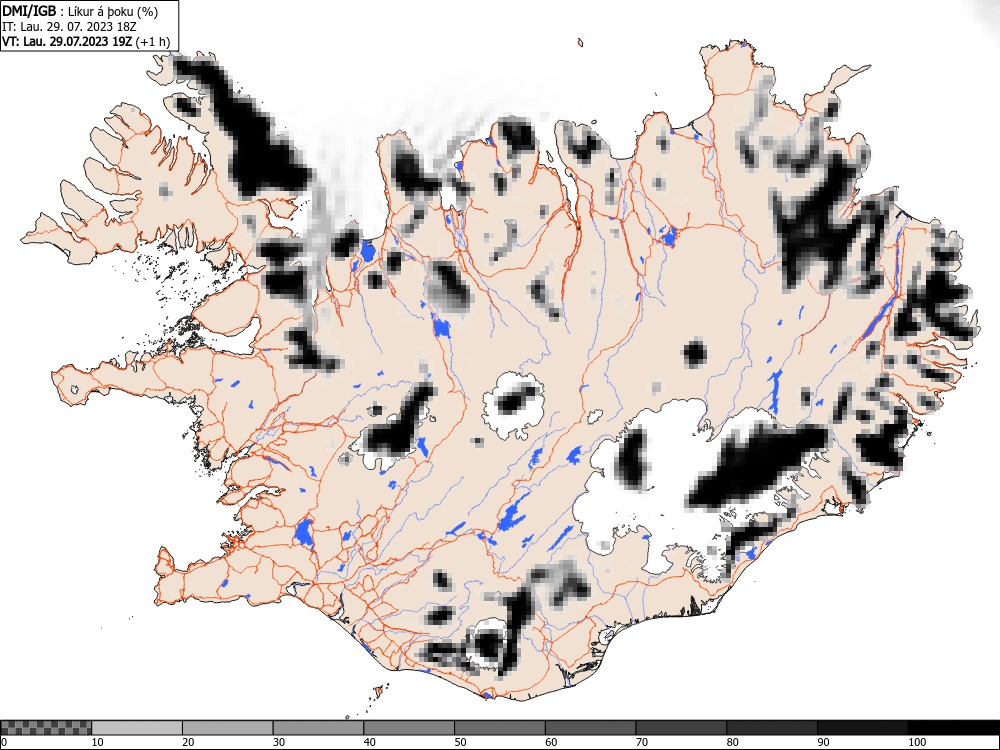Click the '30' scale label
1000x750 pixels.
[x=279, y=742]
